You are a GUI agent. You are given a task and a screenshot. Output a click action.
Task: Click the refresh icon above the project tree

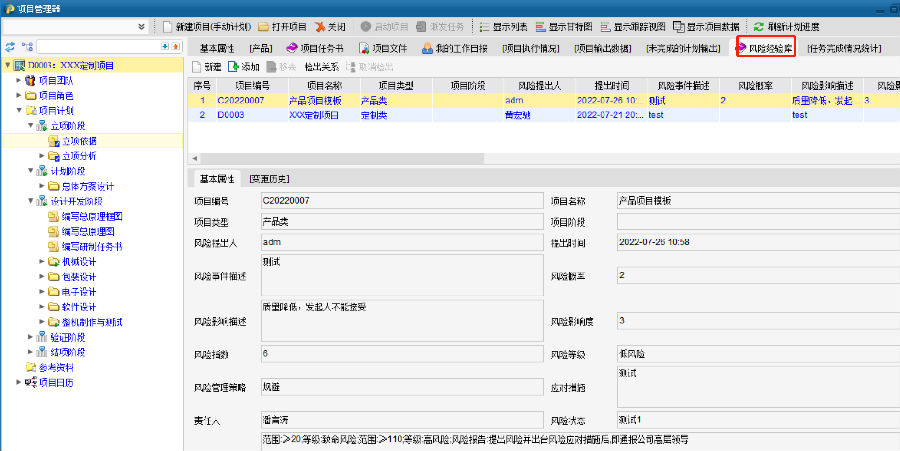pyautogui.click(x=10, y=47)
